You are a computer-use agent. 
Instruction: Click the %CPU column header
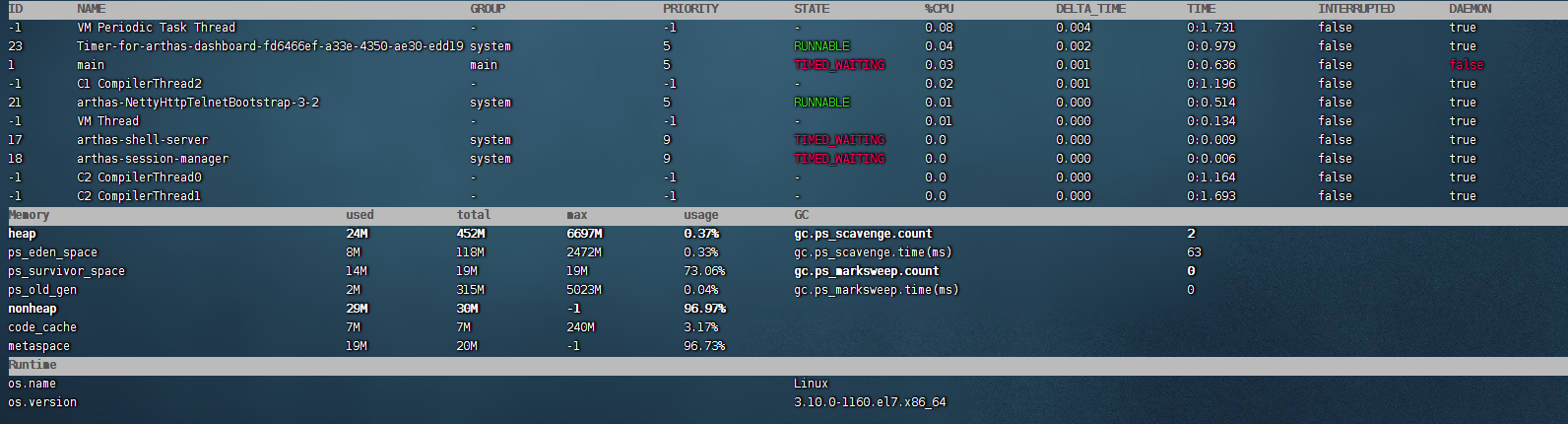939,9
